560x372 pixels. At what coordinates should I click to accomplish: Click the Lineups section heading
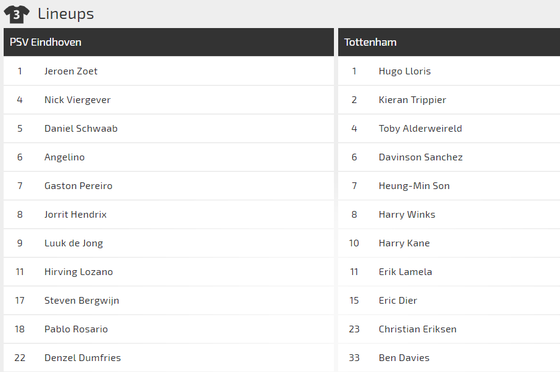(x=66, y=14)
